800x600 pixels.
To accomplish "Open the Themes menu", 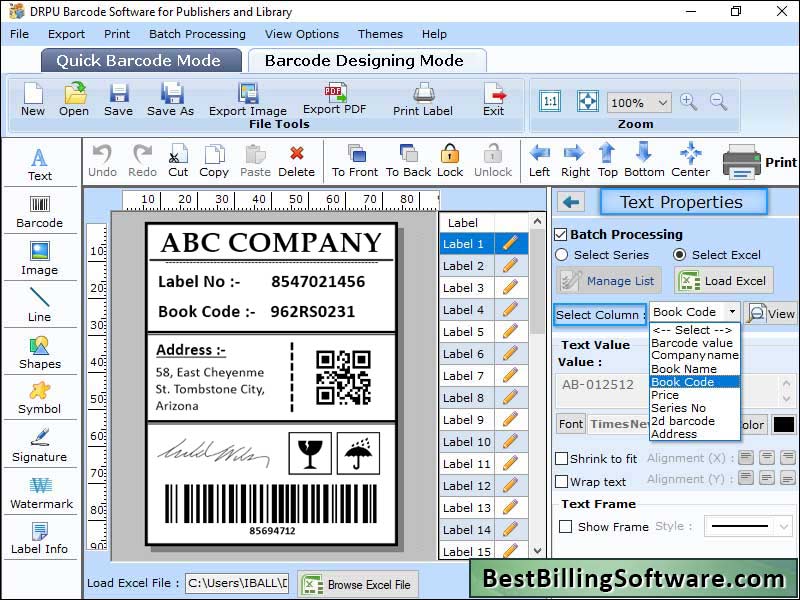I will click(380, 33).
